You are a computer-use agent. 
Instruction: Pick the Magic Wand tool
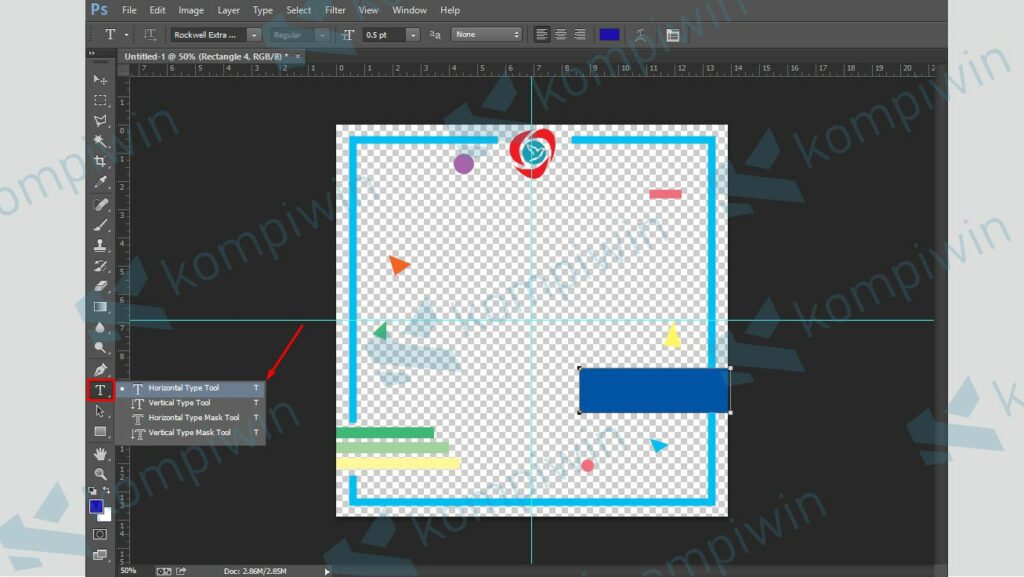point(100,141)
